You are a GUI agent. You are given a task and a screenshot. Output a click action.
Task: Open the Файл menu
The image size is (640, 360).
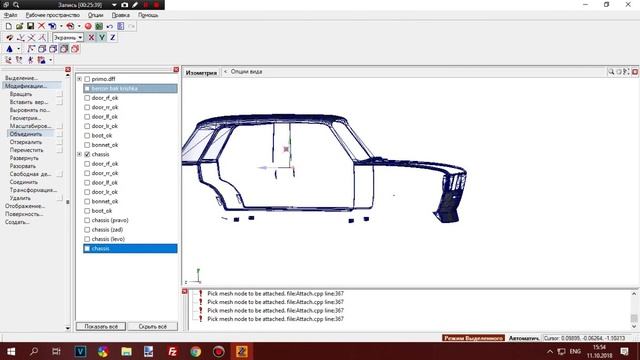click(11, 15)
